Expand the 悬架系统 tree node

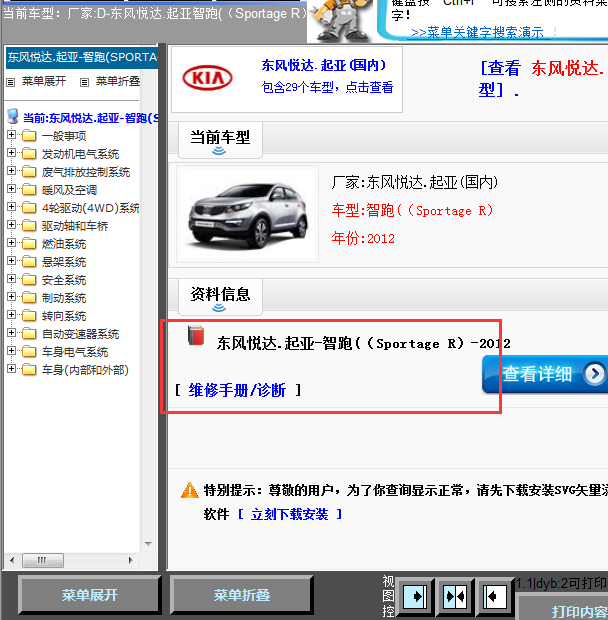[11, 261]
